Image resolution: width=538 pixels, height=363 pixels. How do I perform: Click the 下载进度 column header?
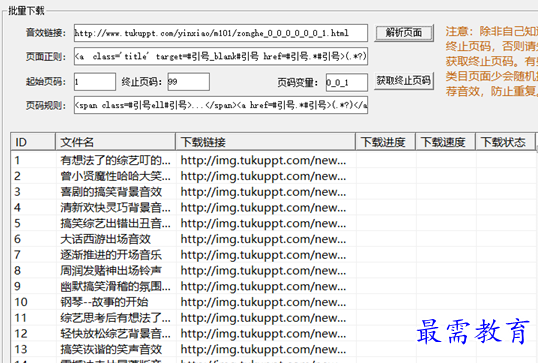[x=385, y=142]
